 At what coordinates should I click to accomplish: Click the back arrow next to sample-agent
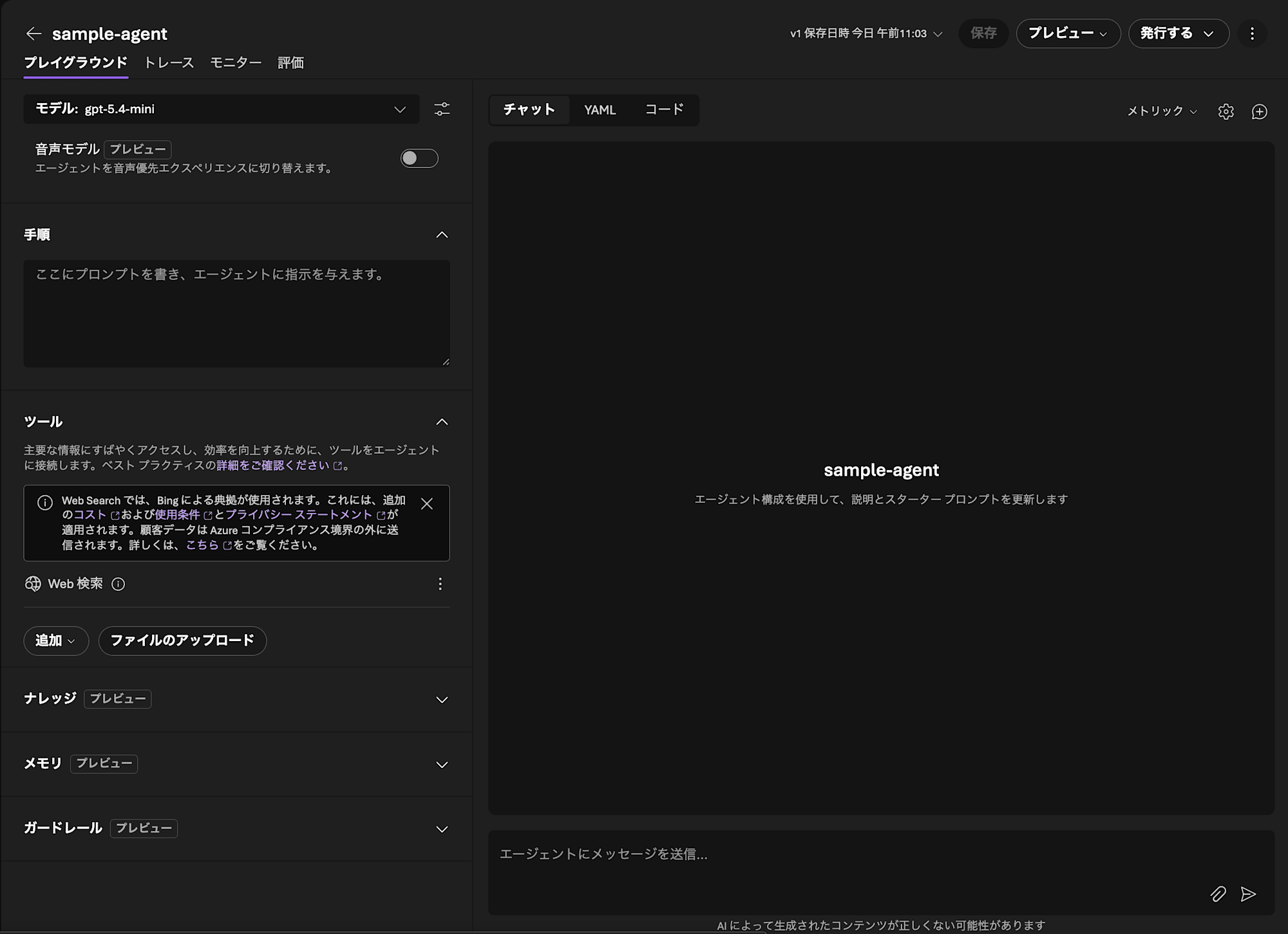(x=33, y=33)
